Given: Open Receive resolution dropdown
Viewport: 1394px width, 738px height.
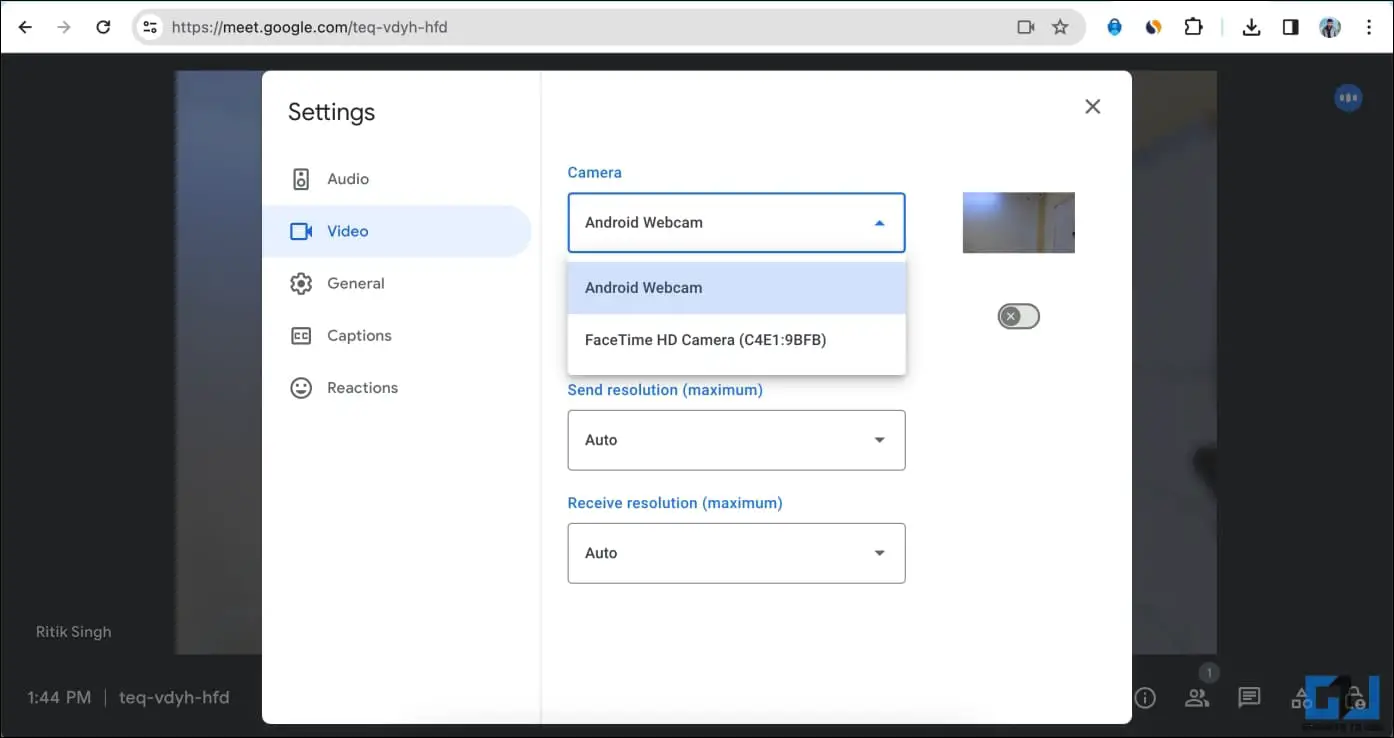Looking at the screenshot, I should 736,553.
